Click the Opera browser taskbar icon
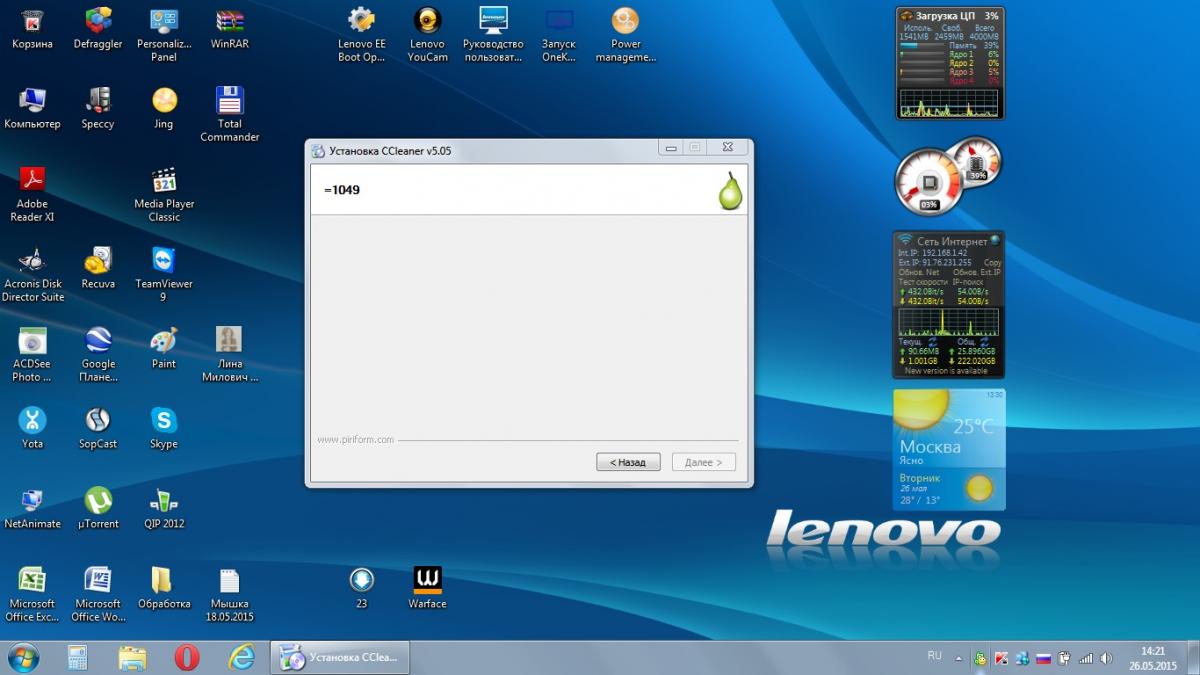 coord(187,657)
